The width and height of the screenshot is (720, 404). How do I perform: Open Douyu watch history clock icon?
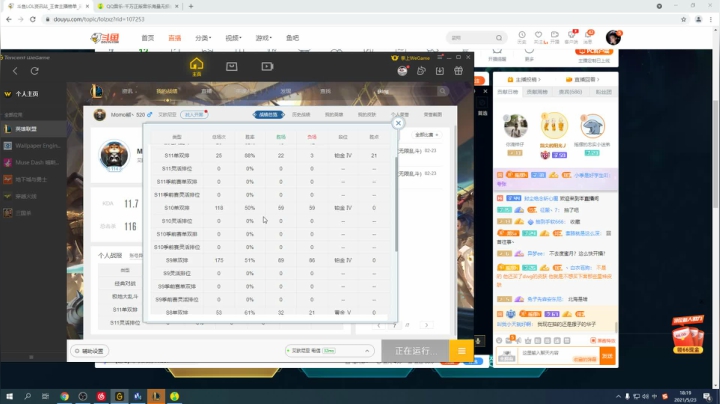click(522, 37)
